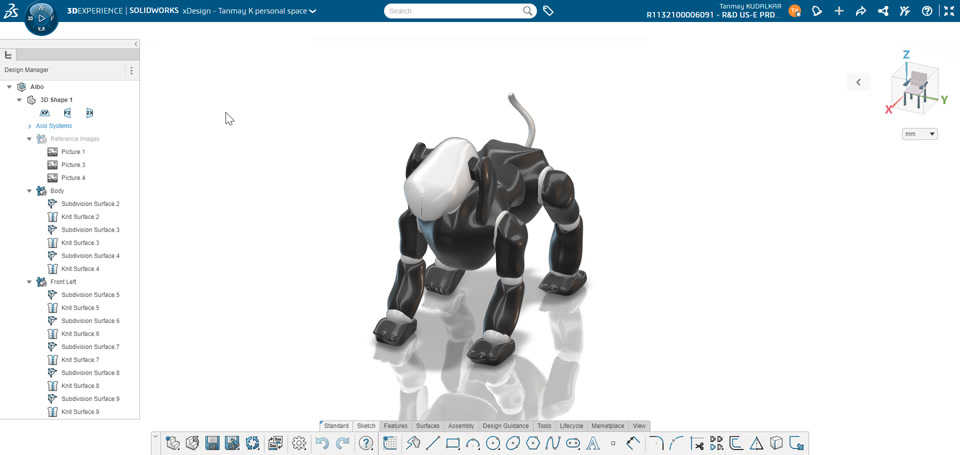The height and width of the screenshot is (455, 960).
Task: Open settings gear in the action bar
Action: click(x=299, y=443)
